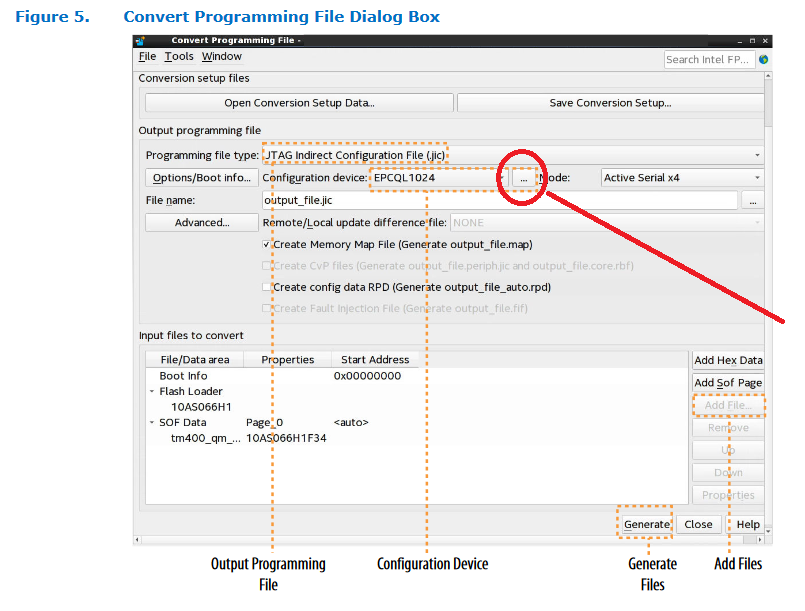Viewport: 805px width, 611px height.
Task: Minimize the Convert Programming File window
Action: pos(740,41)
